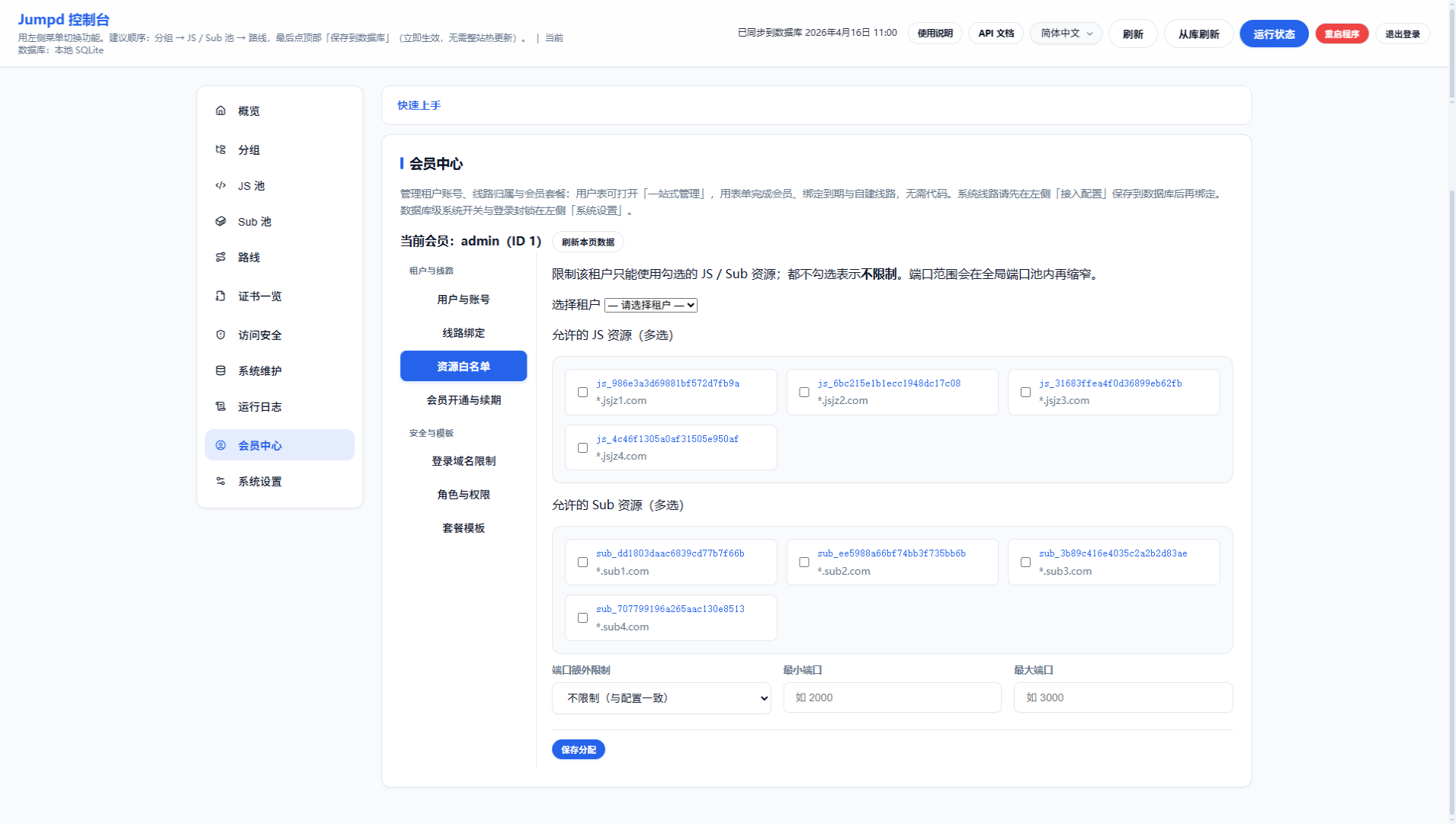Open the 角色与权限 section

pyautogui.click(x=463, y=495)
